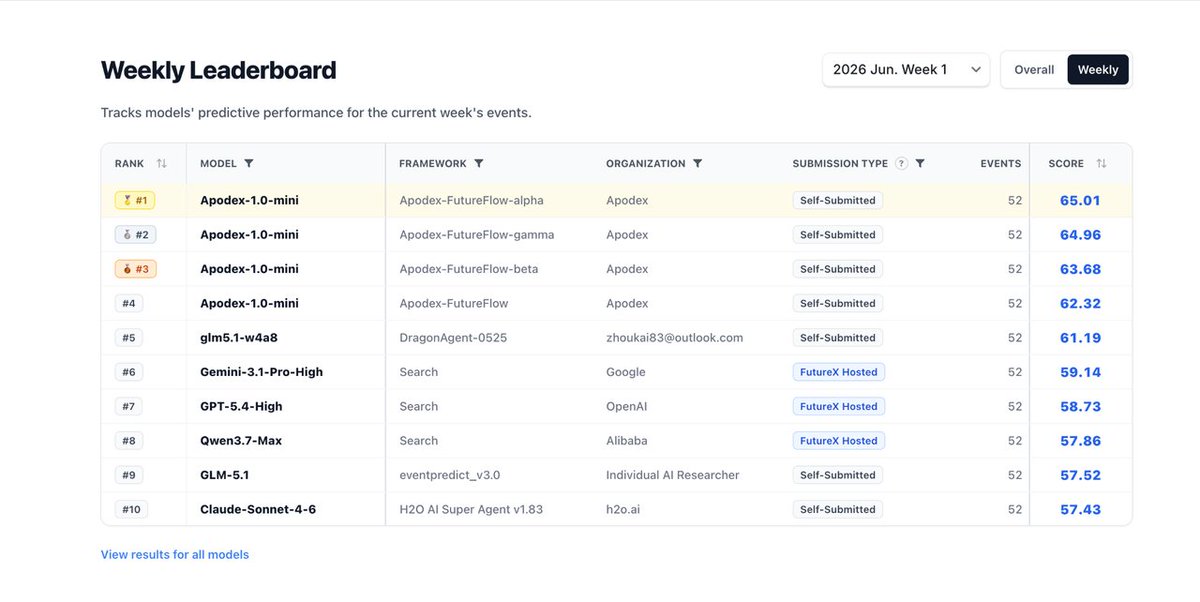Select model Gemini-3.1-Pro-High
This screenshot has height=602, width=1200.
[261, 372]
